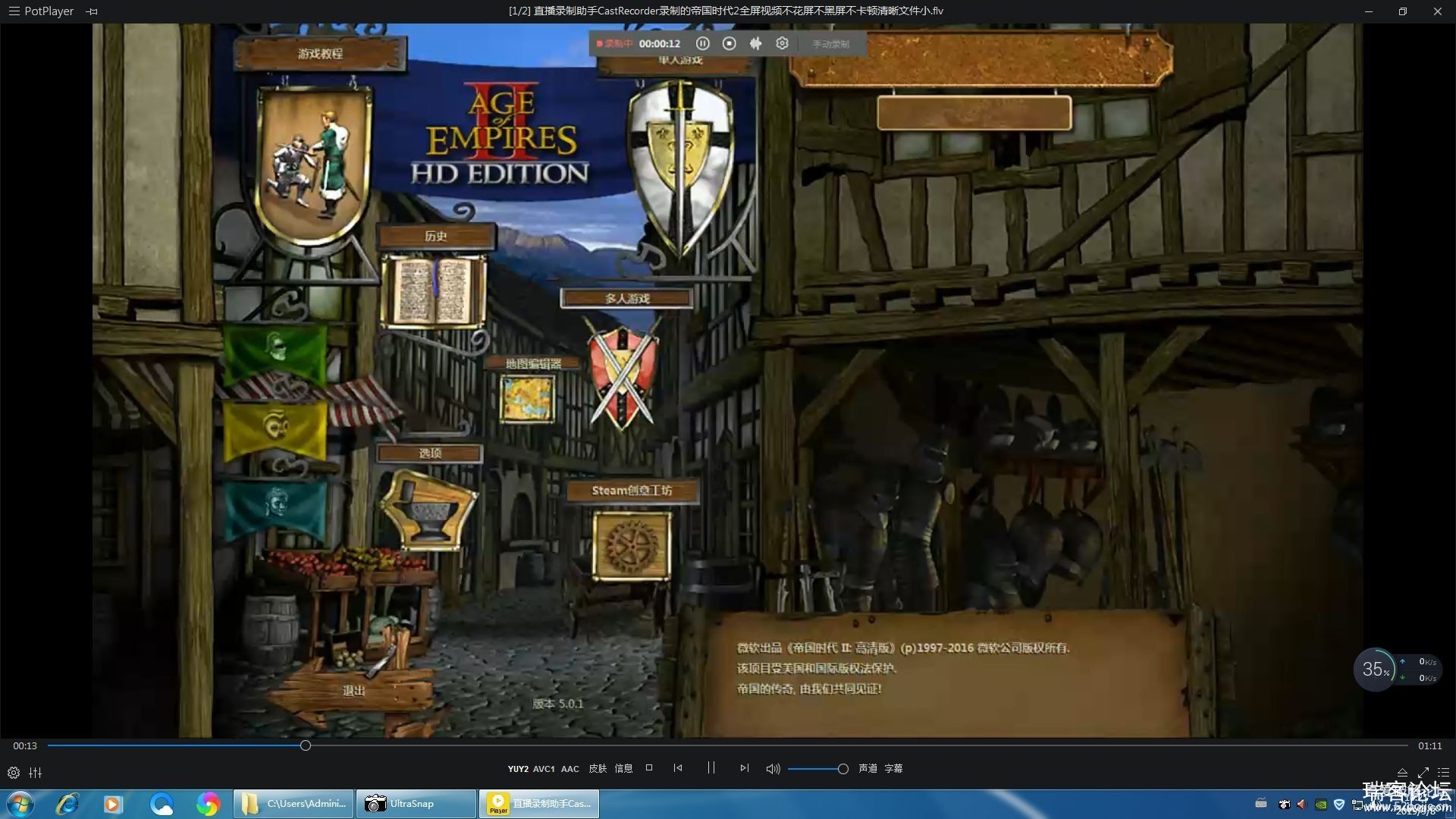Click the open-file eject icon

tap(1402, 773)
